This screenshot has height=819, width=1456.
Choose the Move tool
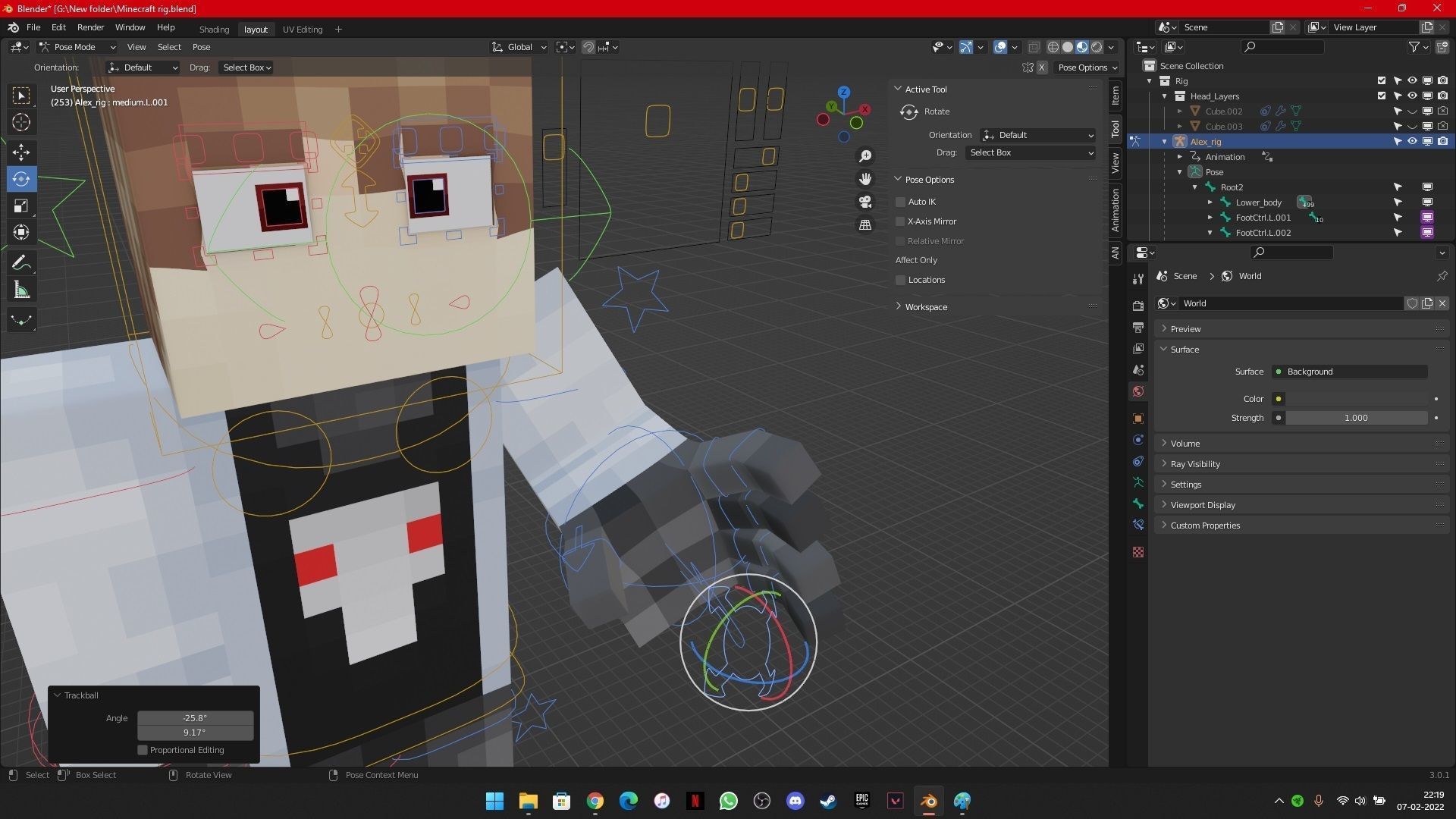click(x=21, y=152)
